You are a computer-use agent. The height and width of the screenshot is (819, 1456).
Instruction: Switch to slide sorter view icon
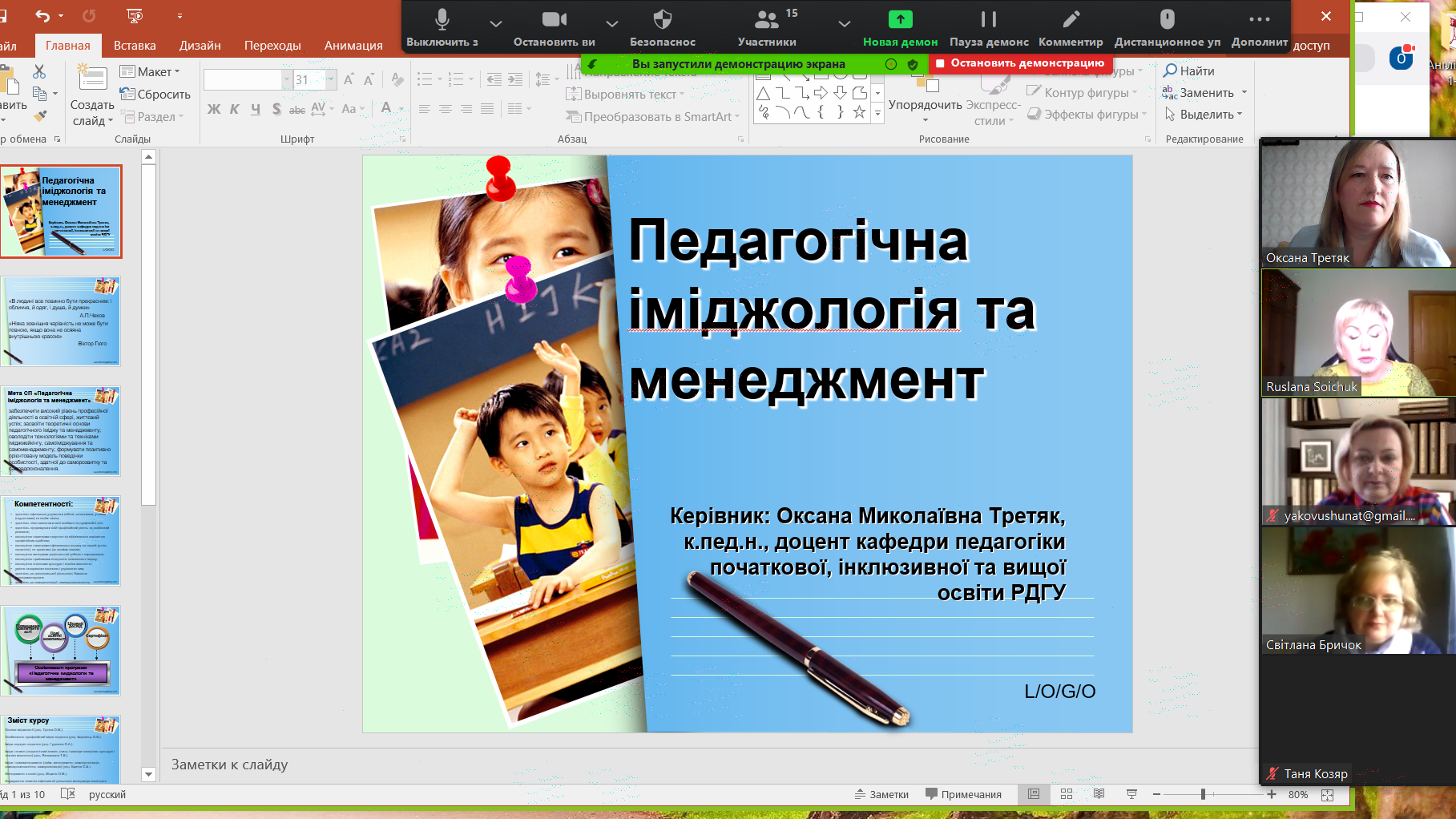[x=1067, y=794]
